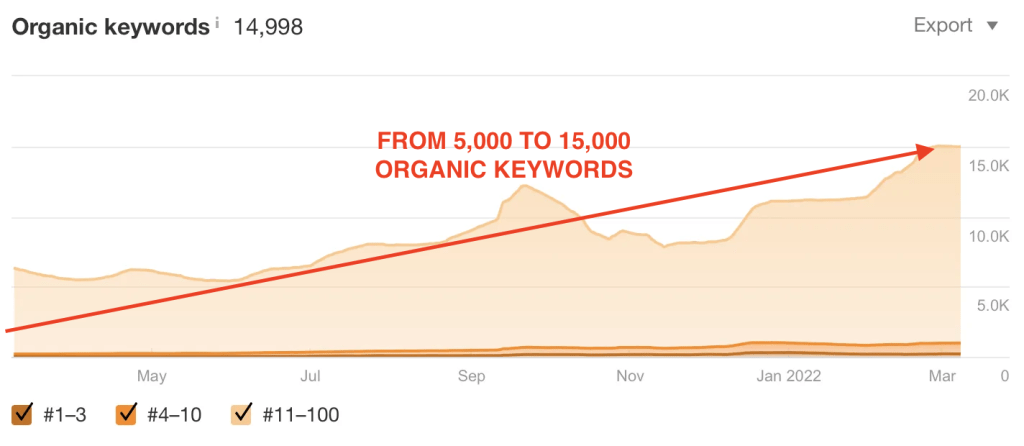Viewport: 1024px width, 446px height.
Task: Toggle the #4–10 ranking checkbox
Action: click(125, 414)
